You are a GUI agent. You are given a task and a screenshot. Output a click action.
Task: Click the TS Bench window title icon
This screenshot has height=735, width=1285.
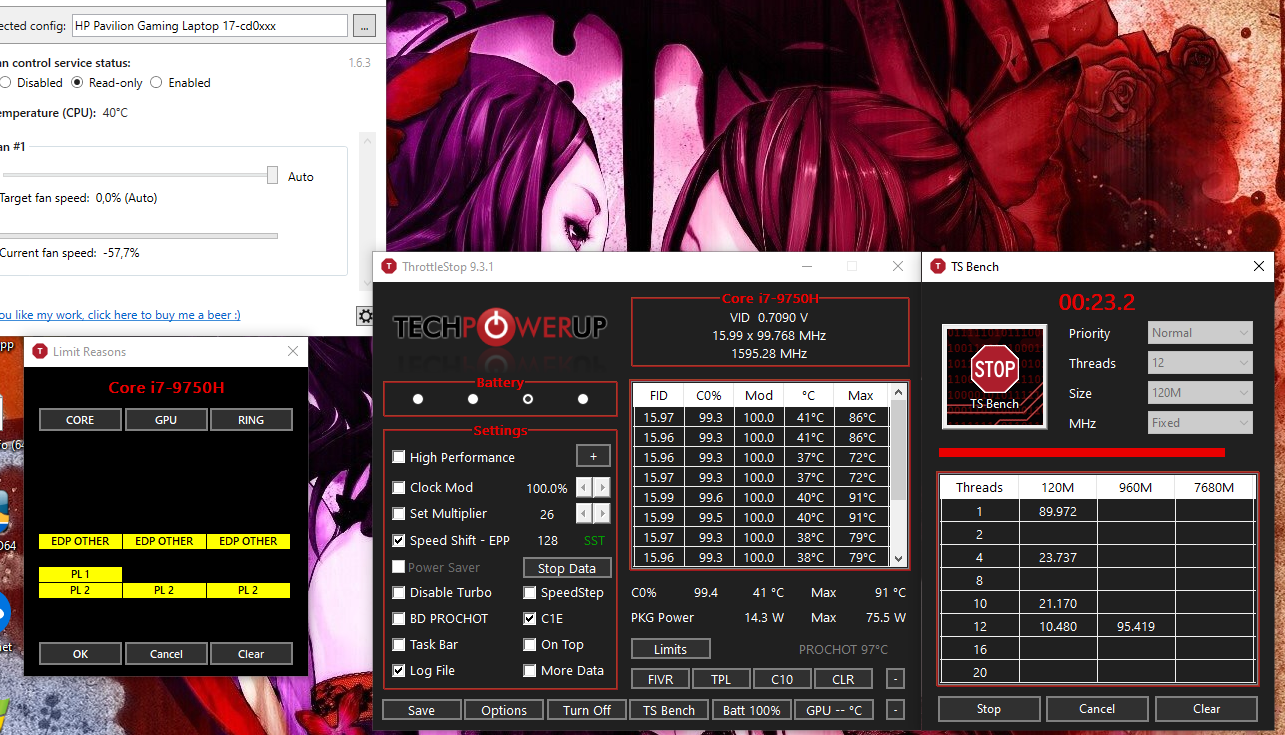[x=938, y=266]
